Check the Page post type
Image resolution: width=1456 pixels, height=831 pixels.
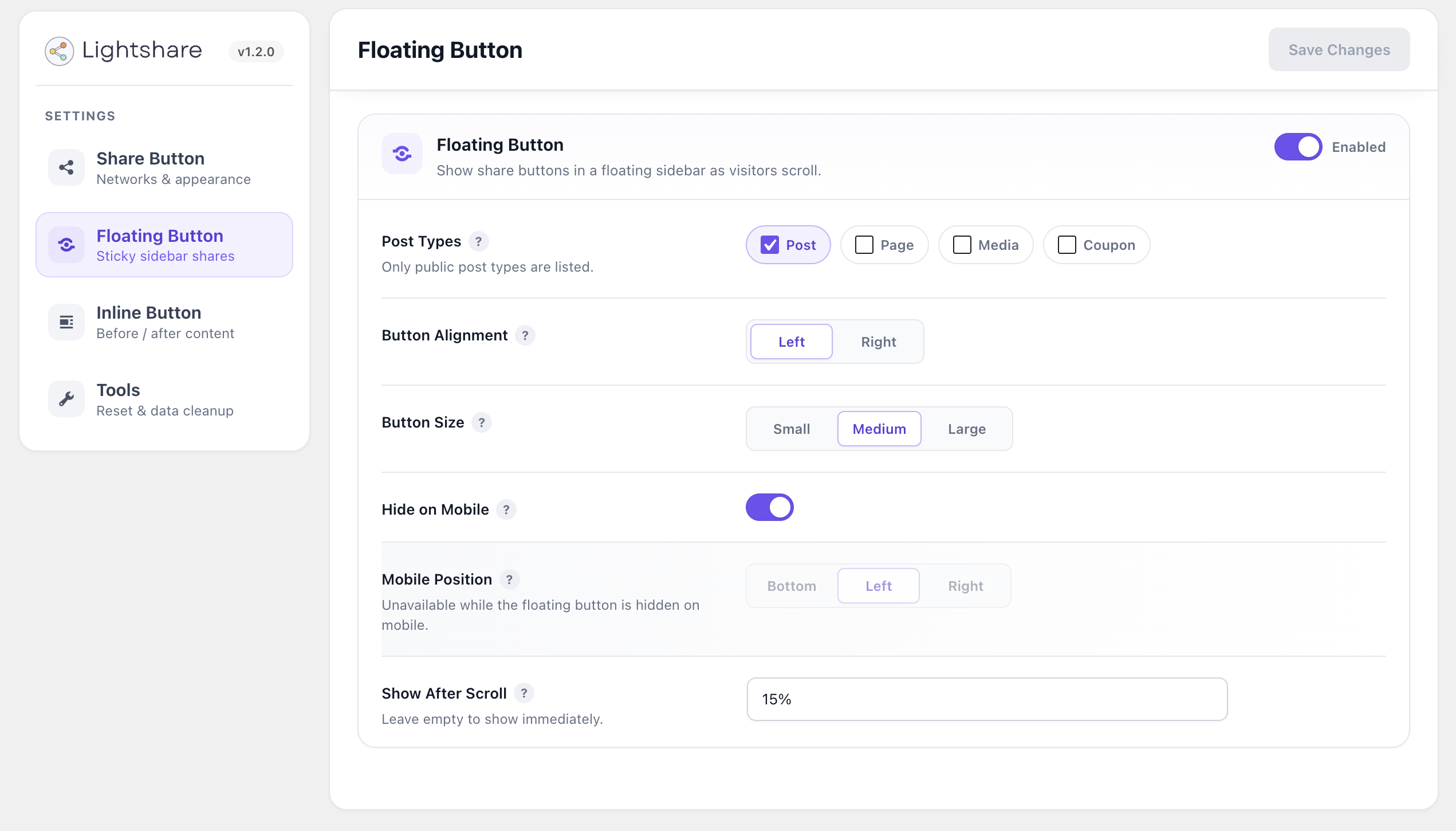coord(884,245)
